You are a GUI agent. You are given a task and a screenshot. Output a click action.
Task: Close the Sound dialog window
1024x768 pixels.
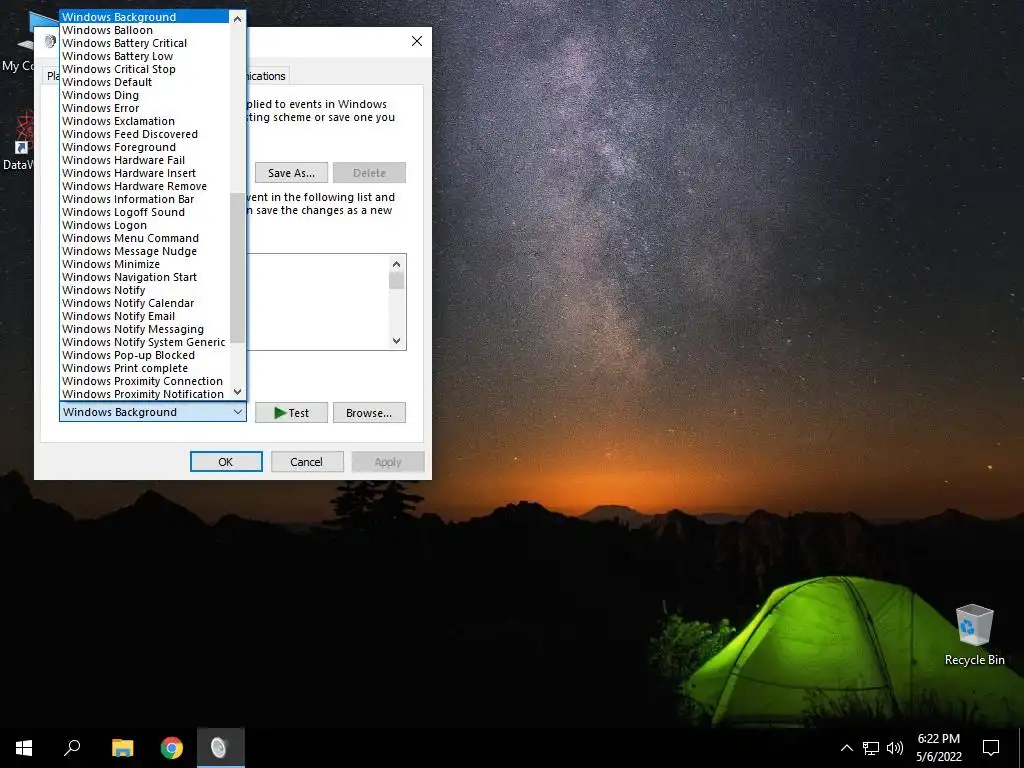pos(417,41)
